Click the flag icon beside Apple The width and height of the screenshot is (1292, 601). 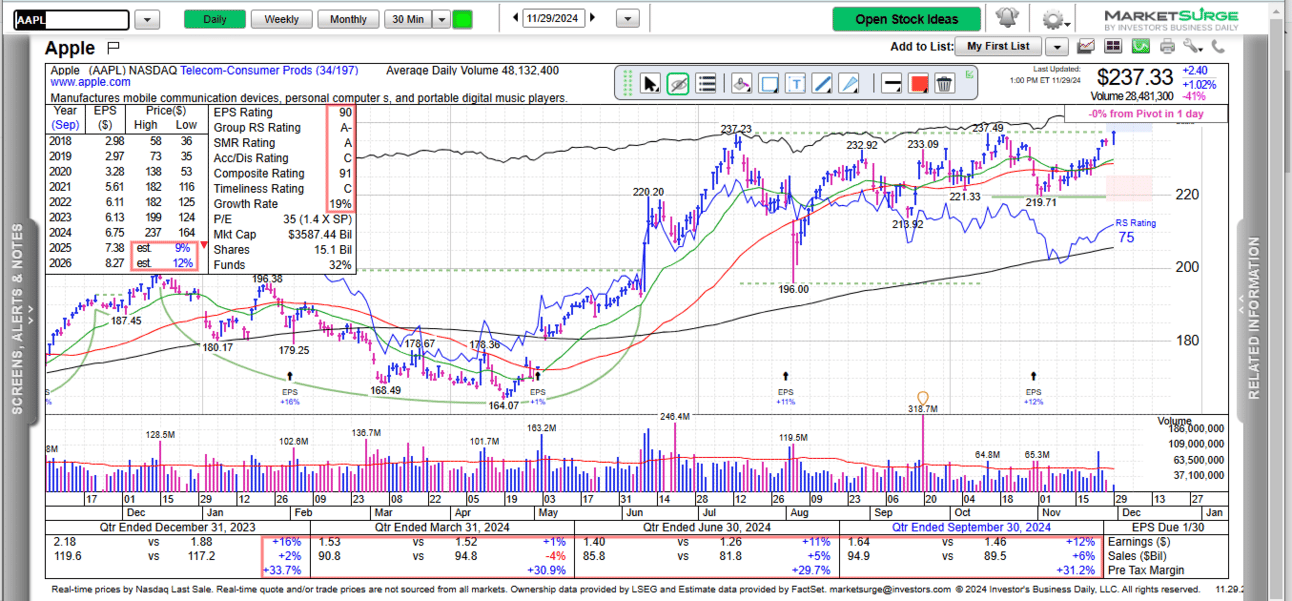[112, 48]
